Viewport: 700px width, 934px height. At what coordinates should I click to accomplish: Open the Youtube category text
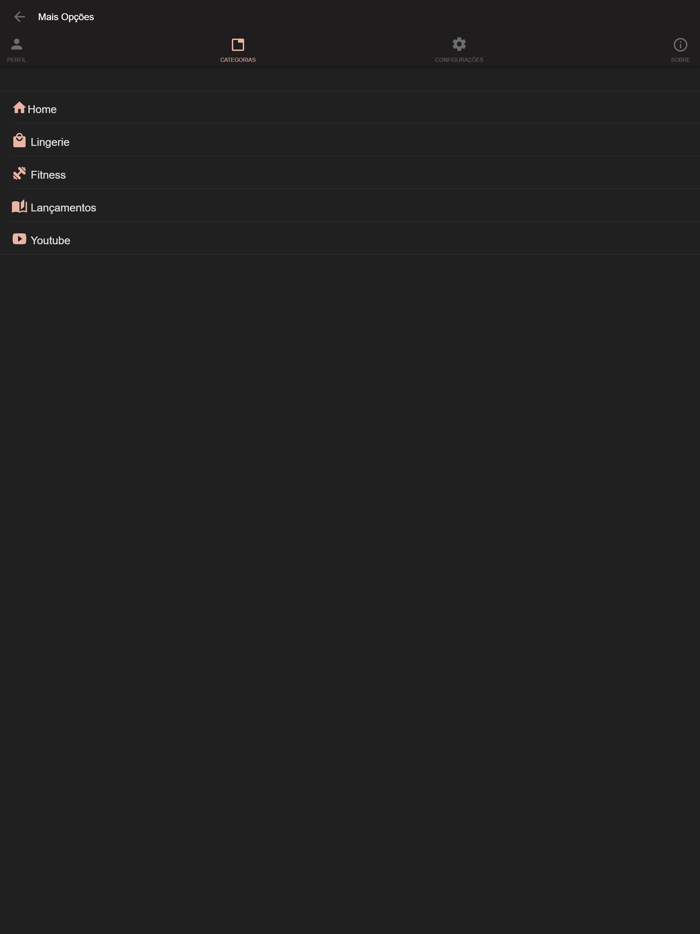(x=51, y=241)
